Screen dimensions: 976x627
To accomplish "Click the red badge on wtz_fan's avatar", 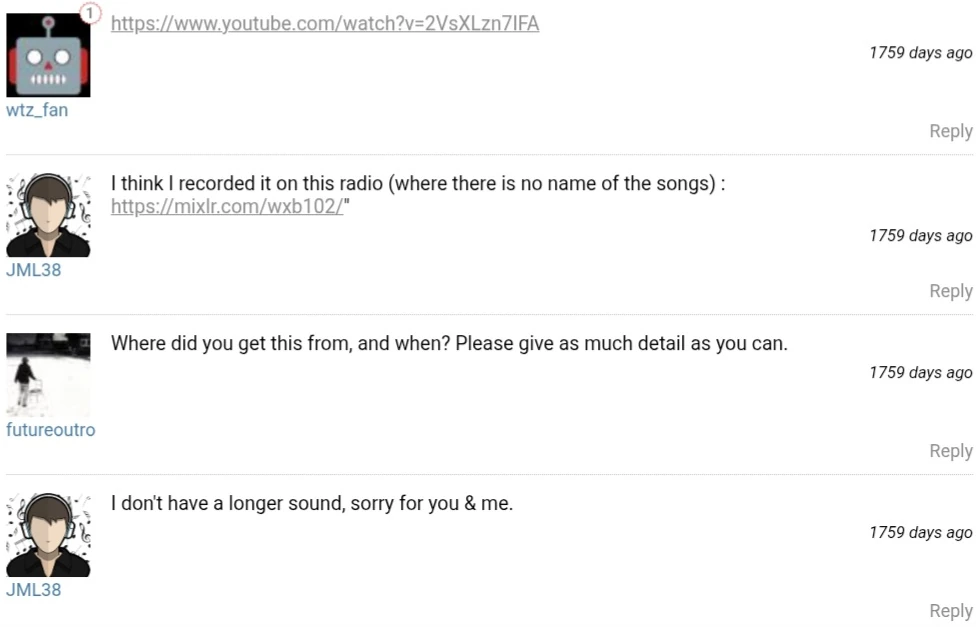I will [90, 14].
